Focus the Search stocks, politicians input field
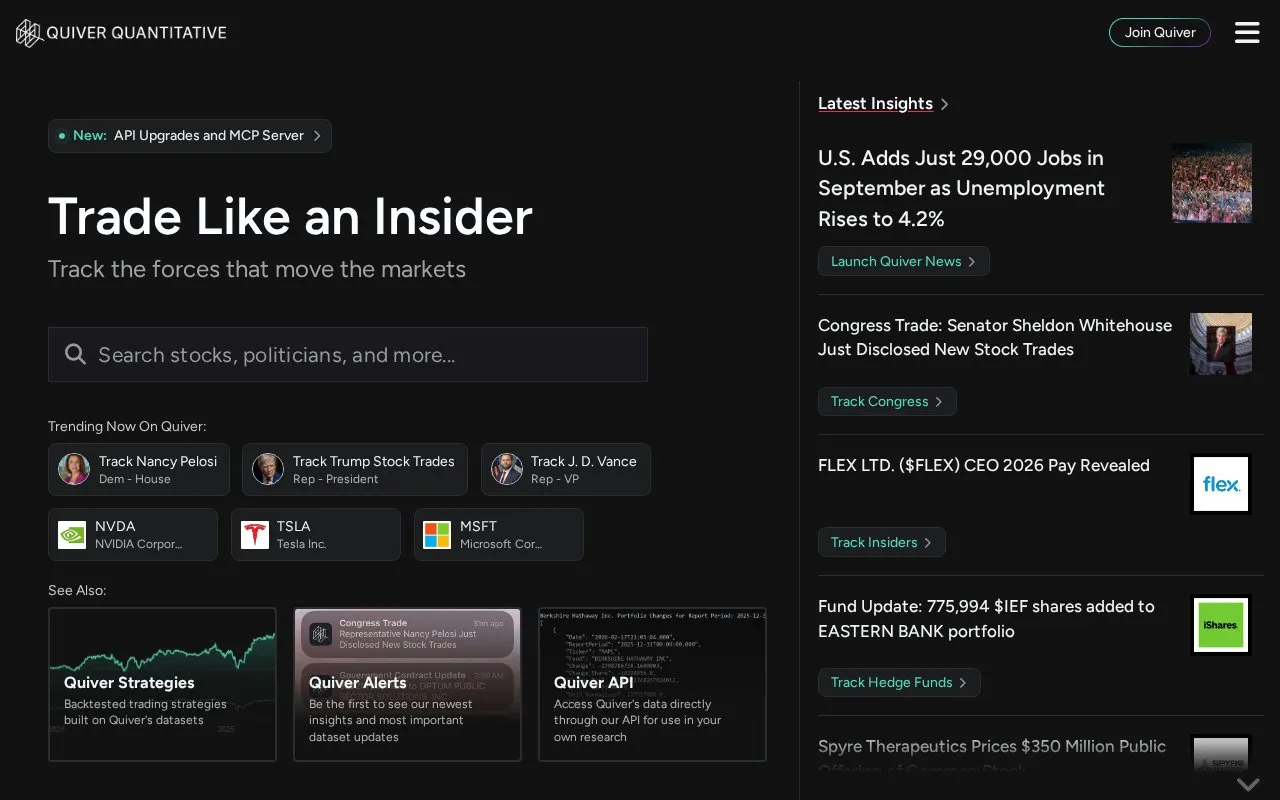Screen dimensions: 1280x800 tap(348, 354)
